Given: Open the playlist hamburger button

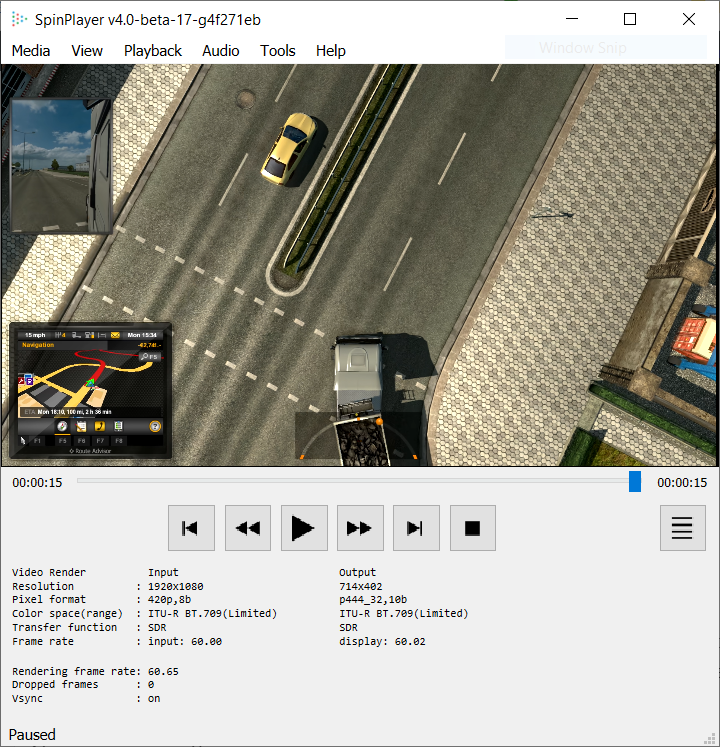Looking at the screenshot, I should point(682,528).
